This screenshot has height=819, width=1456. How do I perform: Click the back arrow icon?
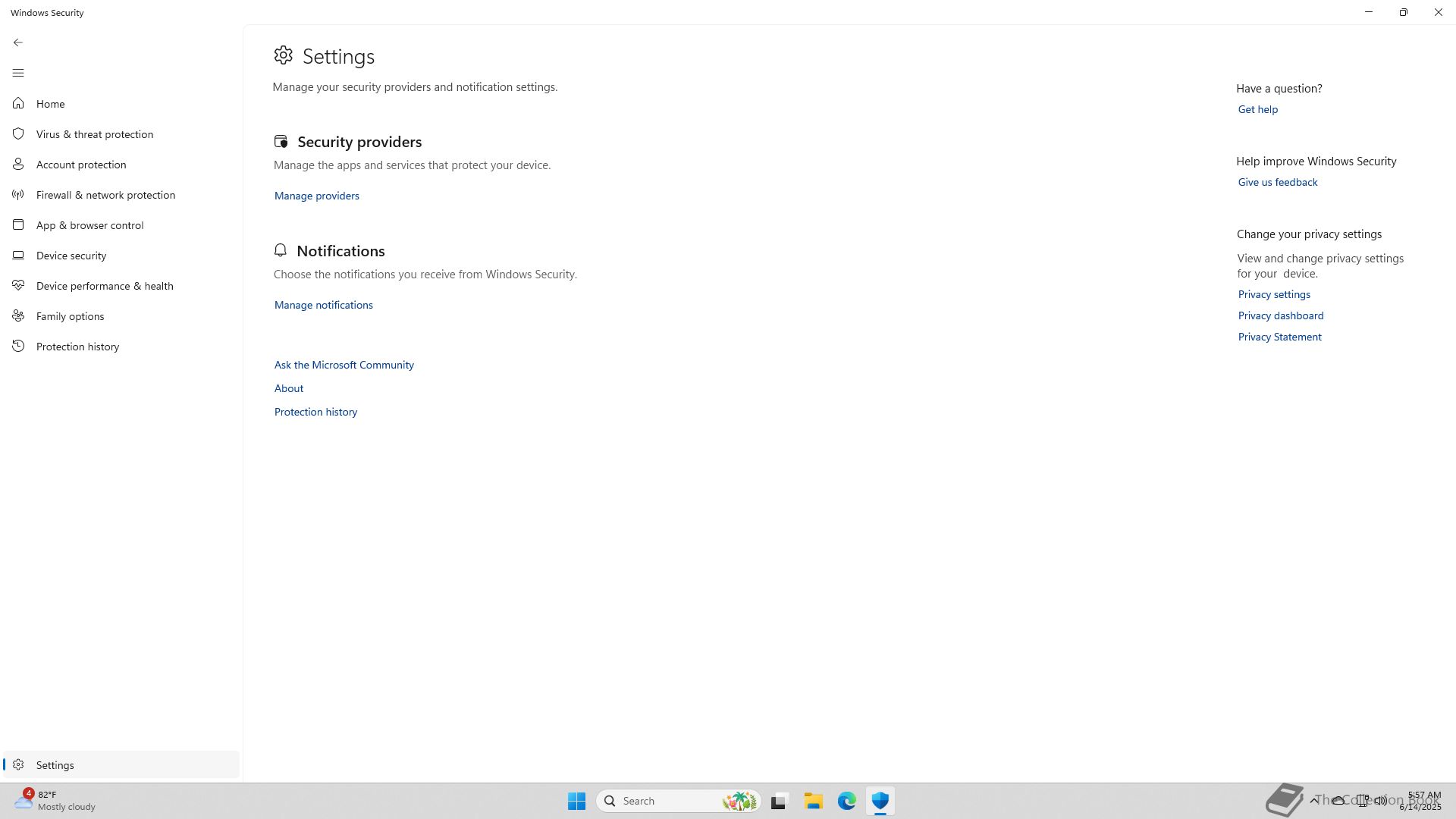(18, 42)
